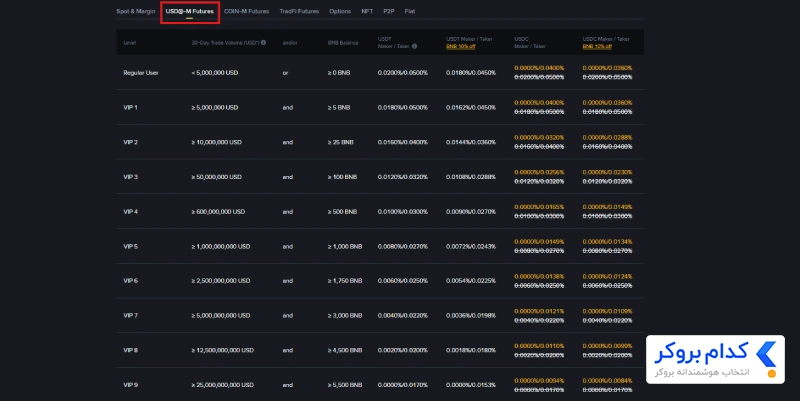Viewport: 800px width, 401px height.
Task: Select the Regular User row label
Action: (141, 73)
